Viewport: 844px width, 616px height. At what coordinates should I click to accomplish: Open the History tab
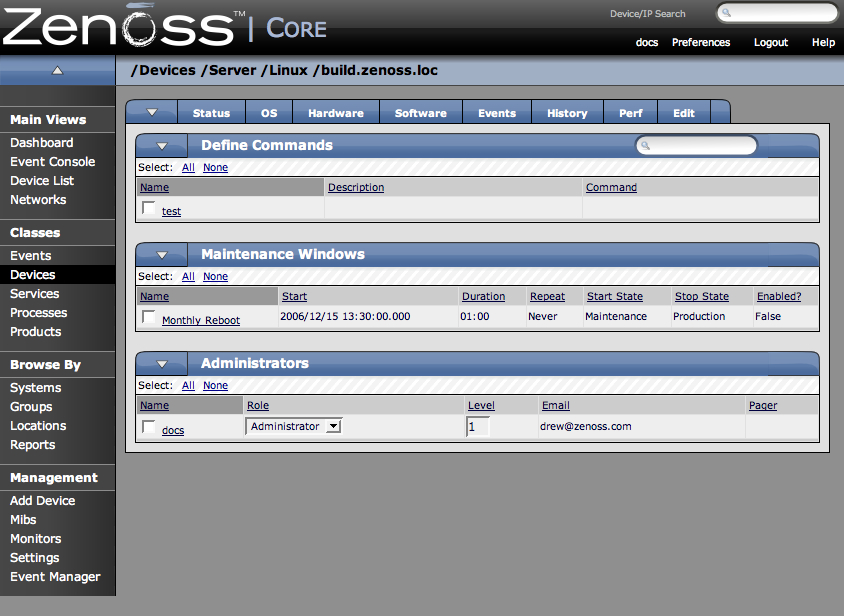tap(567, 113)
